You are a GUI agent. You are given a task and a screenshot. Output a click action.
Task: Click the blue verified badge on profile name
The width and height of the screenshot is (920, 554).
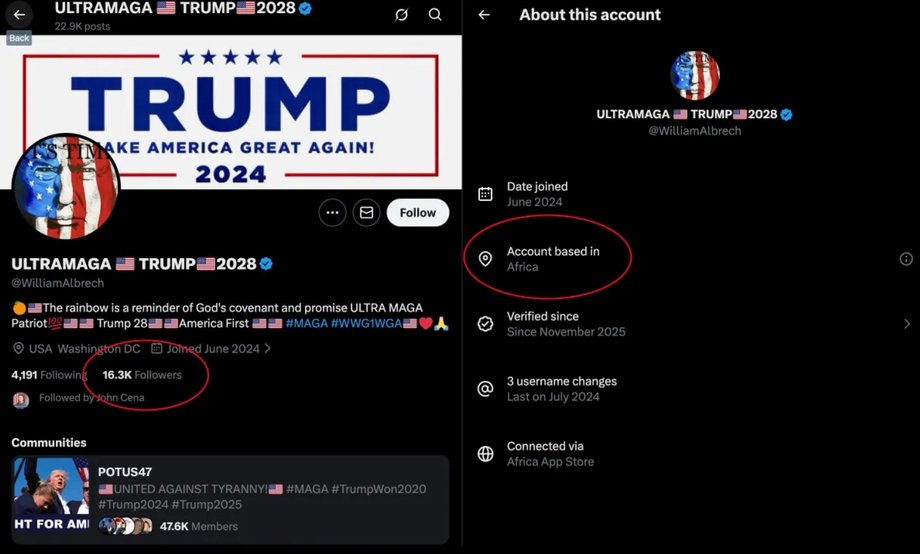(267, 264)
